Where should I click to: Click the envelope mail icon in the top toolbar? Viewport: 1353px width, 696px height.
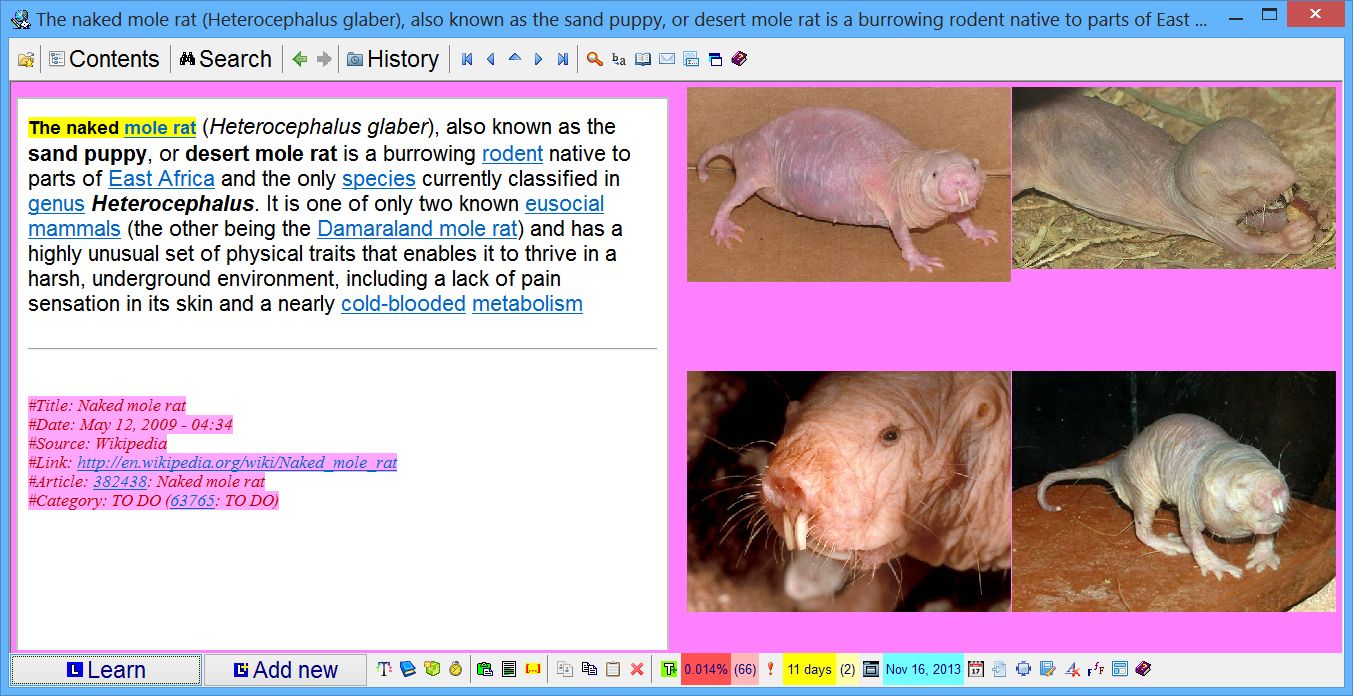tap(667, 60)
